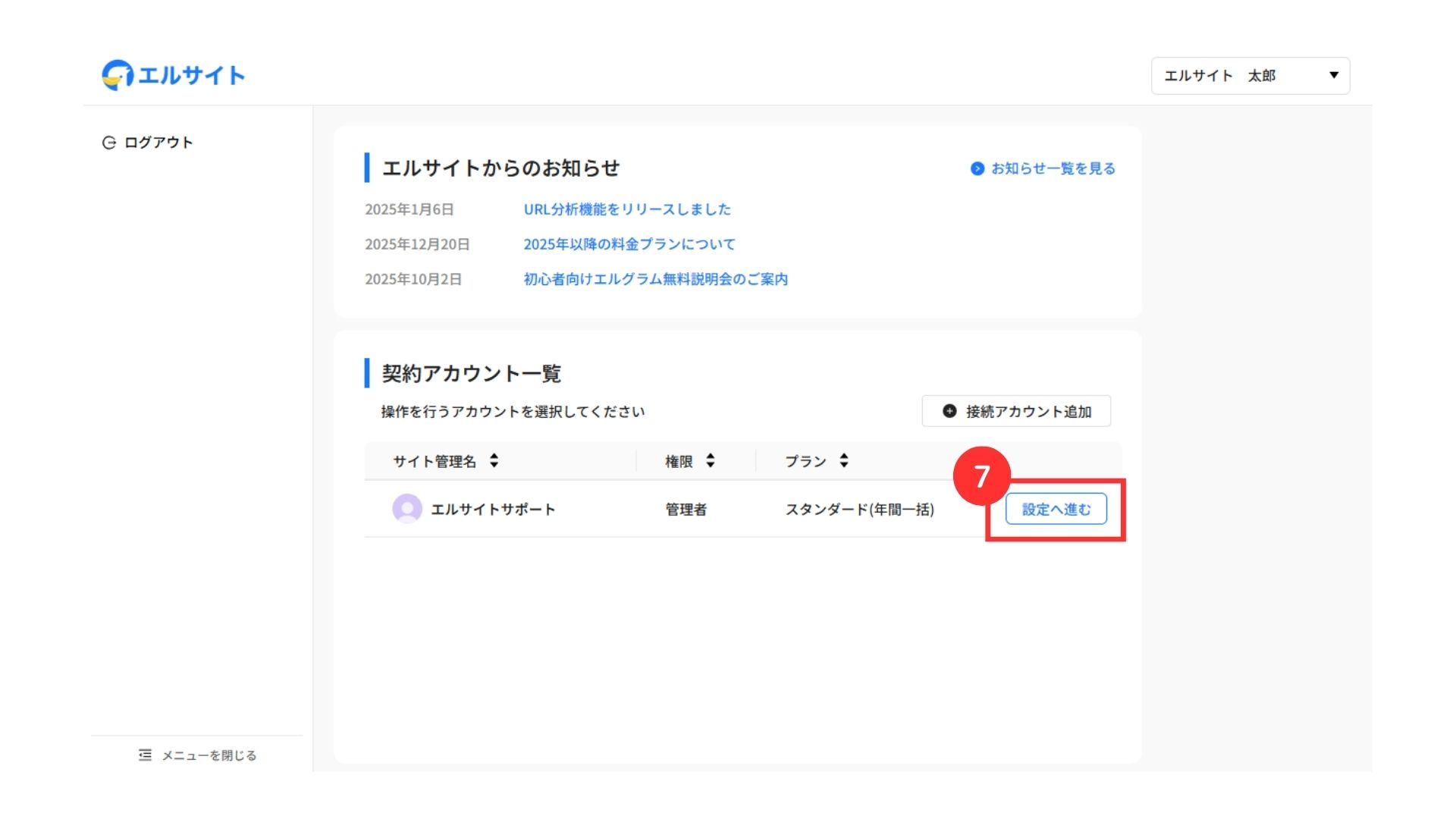Open 2025年以降の料金プランについて notice
Viewport: 1456px width, 819px height.
pyautogui.click(x=629, y=244)
